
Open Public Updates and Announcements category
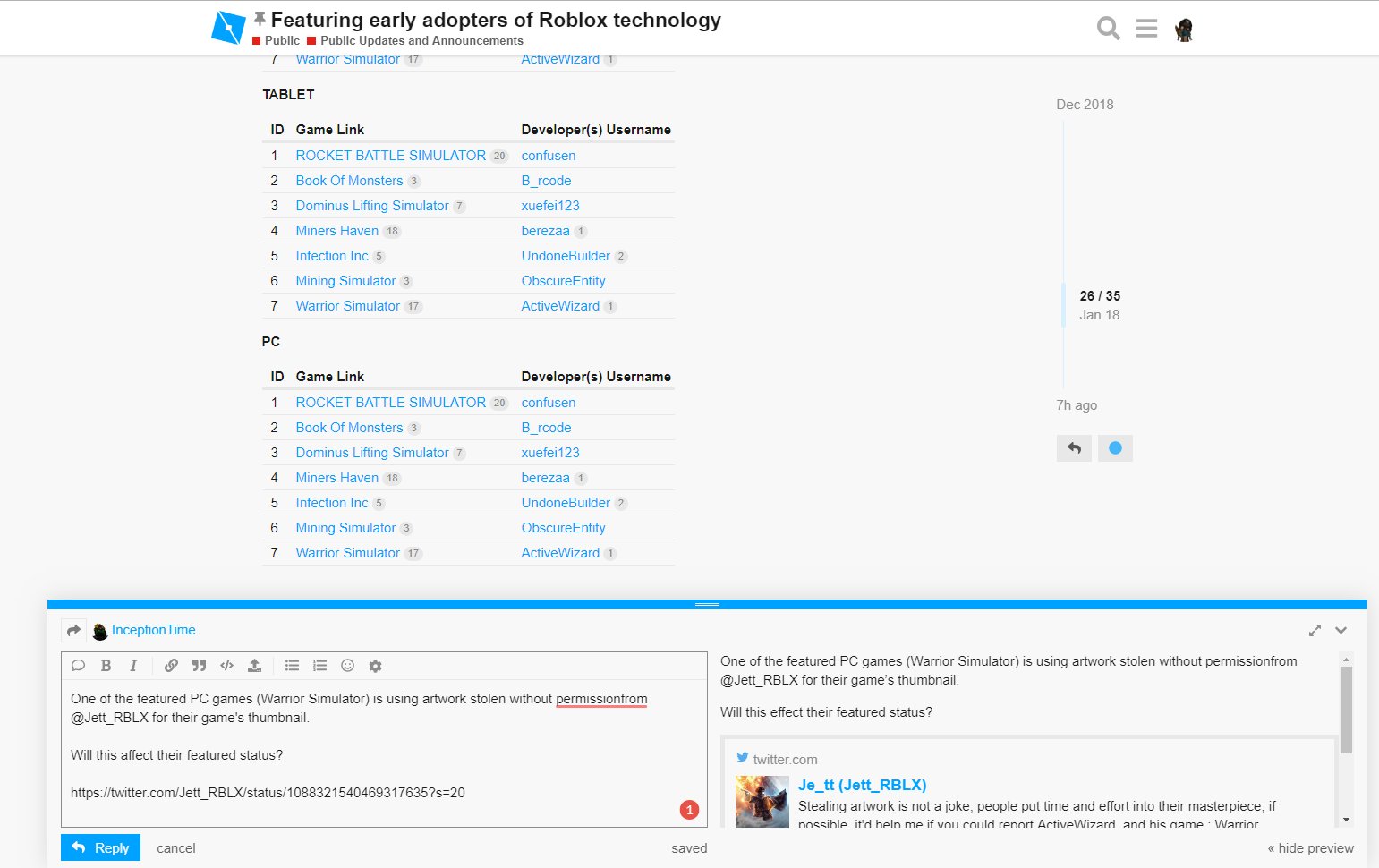[x=421, y=40]
